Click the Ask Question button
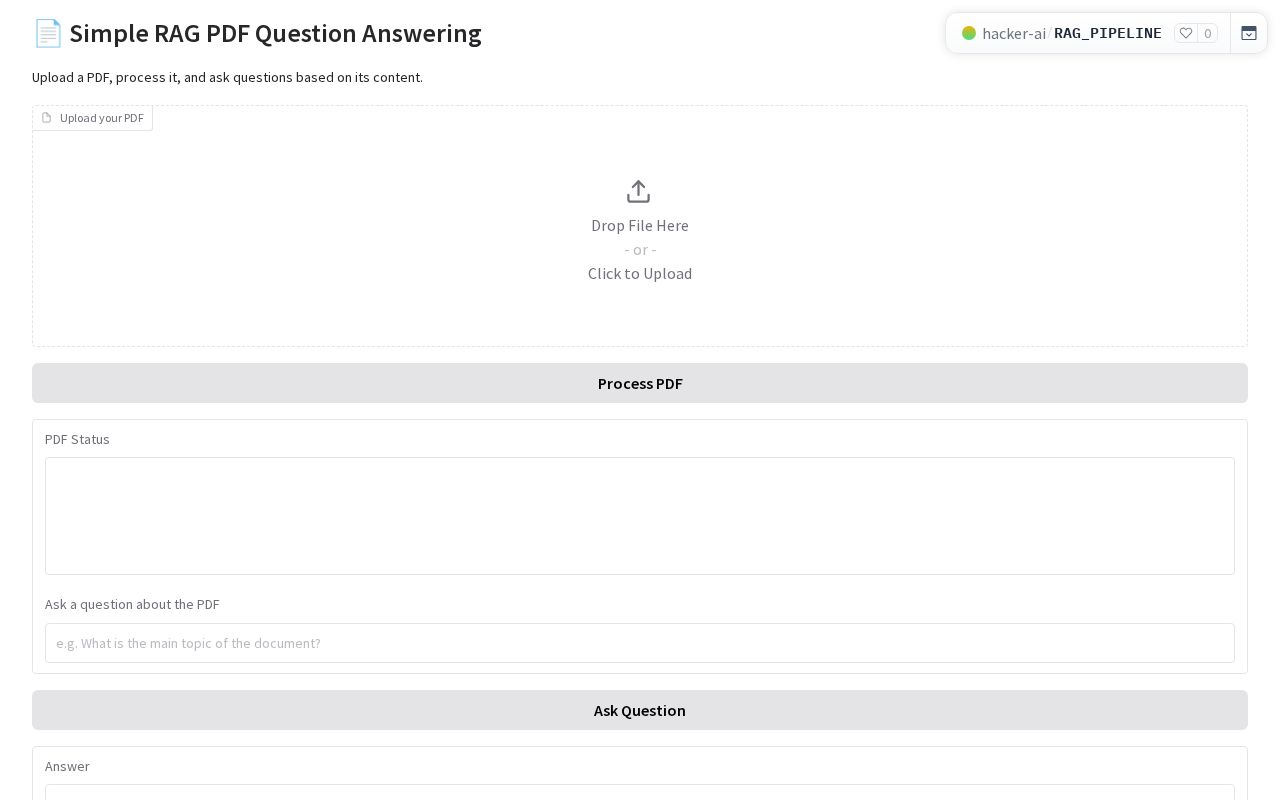 640,710
